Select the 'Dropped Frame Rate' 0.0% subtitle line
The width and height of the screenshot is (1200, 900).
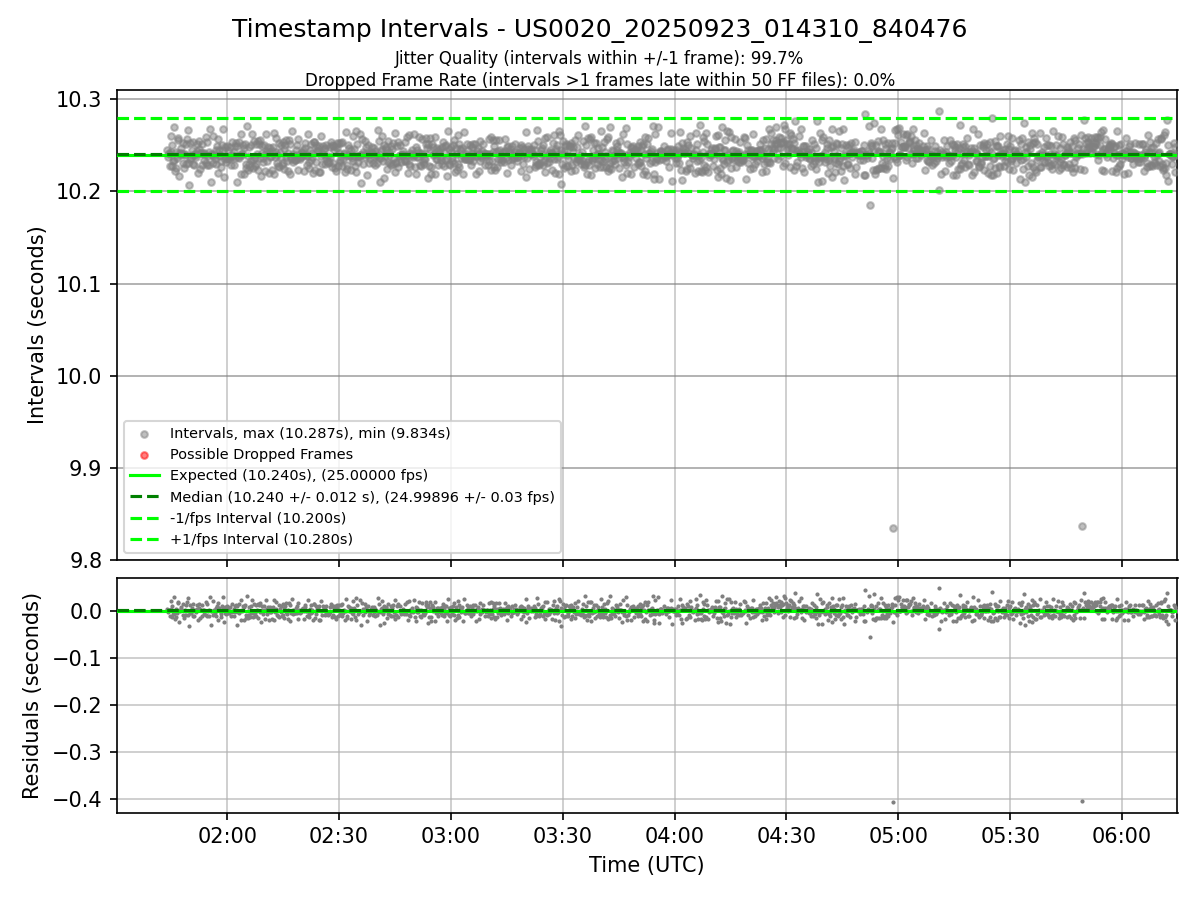(599, 80)
